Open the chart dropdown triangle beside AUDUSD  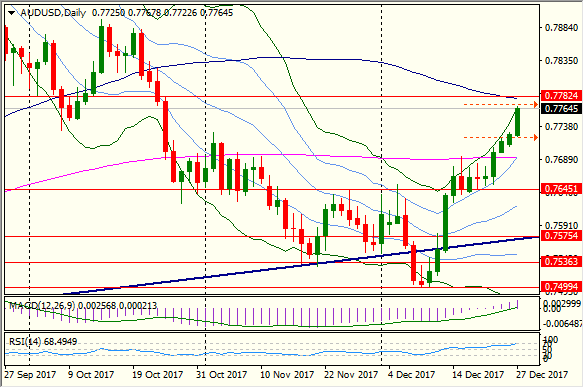pos(11,13)
